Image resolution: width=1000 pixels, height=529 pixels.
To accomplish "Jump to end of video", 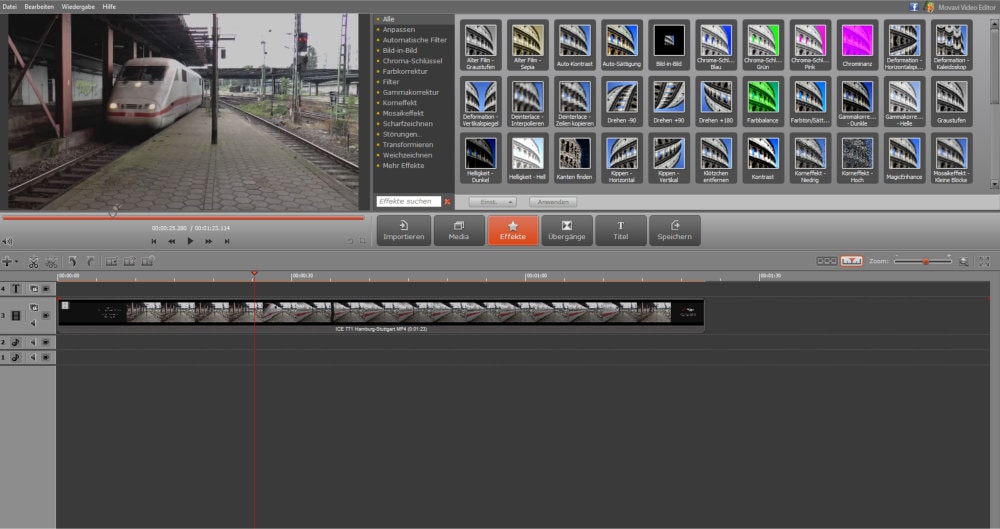I will [226, 241].
